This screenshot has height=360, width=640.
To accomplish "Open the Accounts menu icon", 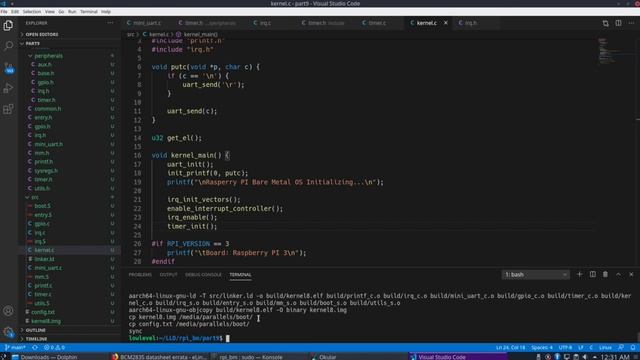I will (x=8, y=311).
